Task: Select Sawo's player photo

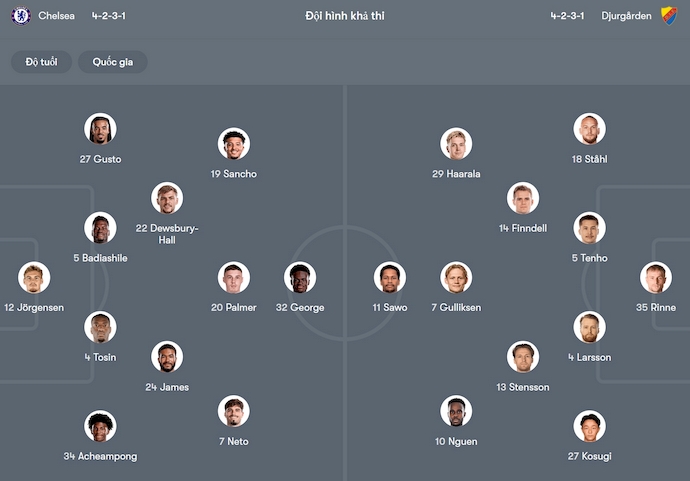Action: (390, 278)
